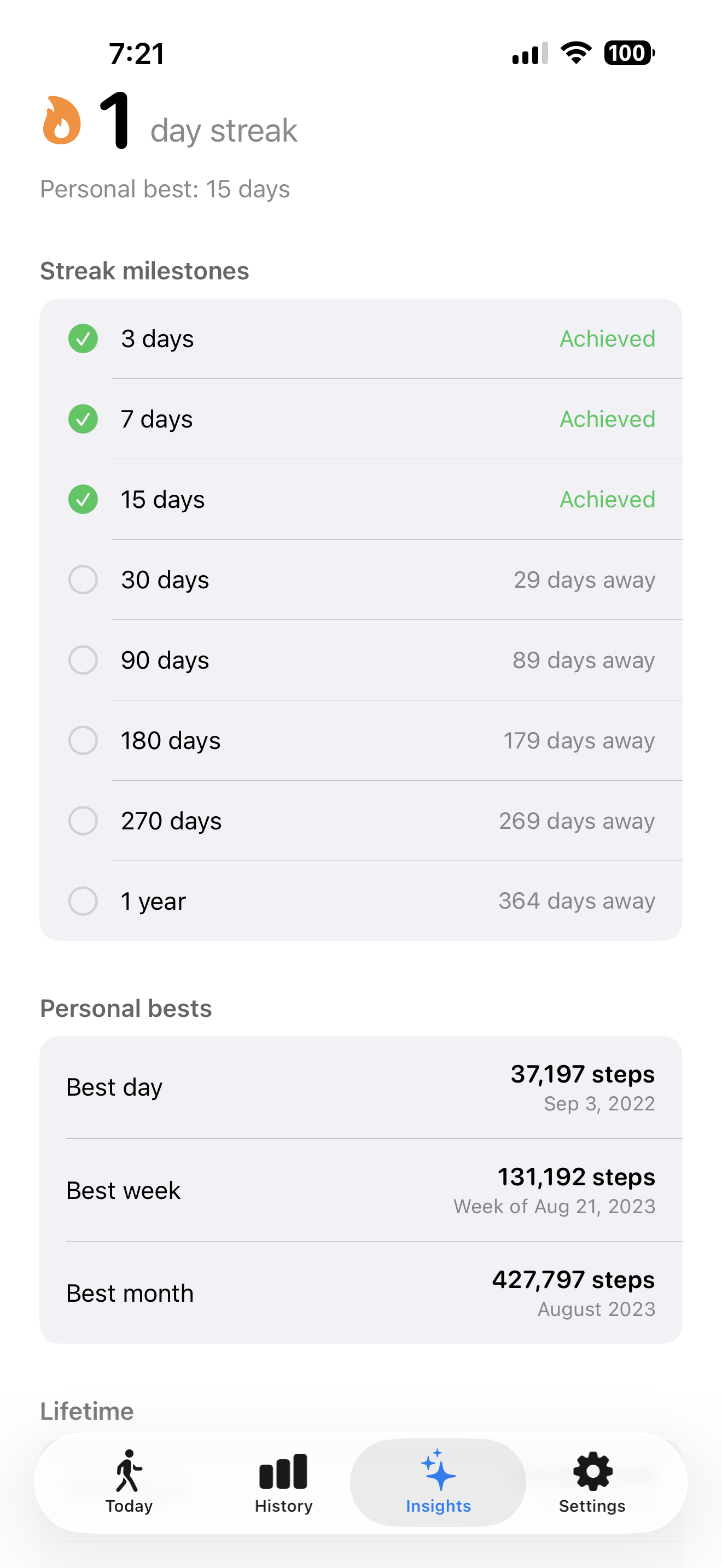Tap green checkmark beside 3 days
This screenshot has height=1568, width=722.
(x=83, y=339)
